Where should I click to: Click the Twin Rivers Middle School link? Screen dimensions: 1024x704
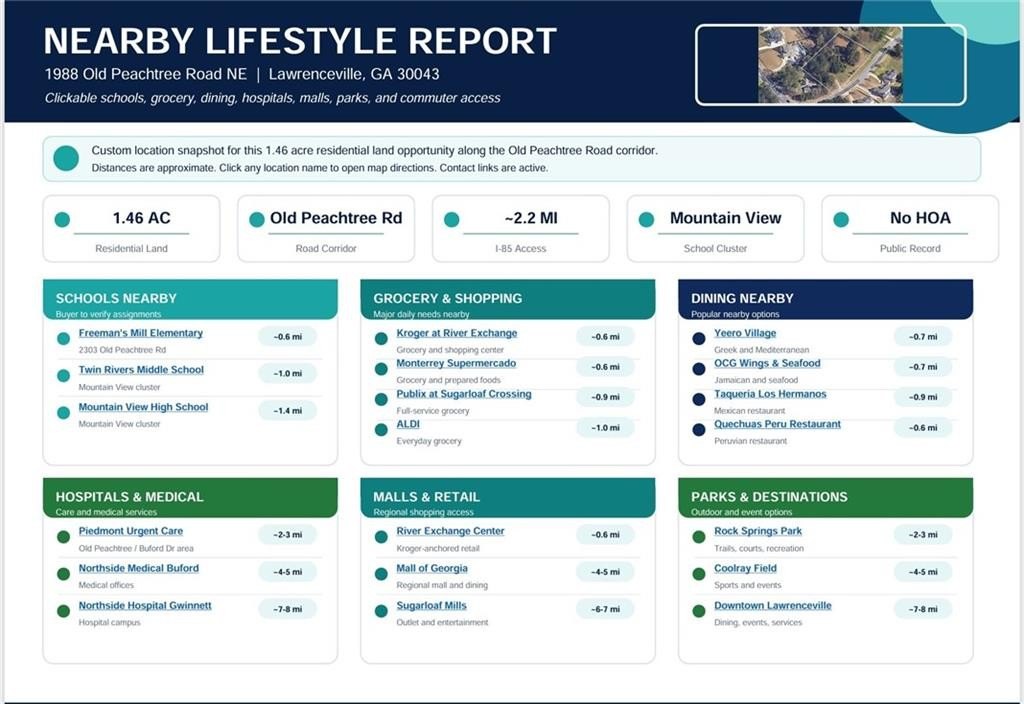pyautogui.click(x=141, y=370)
